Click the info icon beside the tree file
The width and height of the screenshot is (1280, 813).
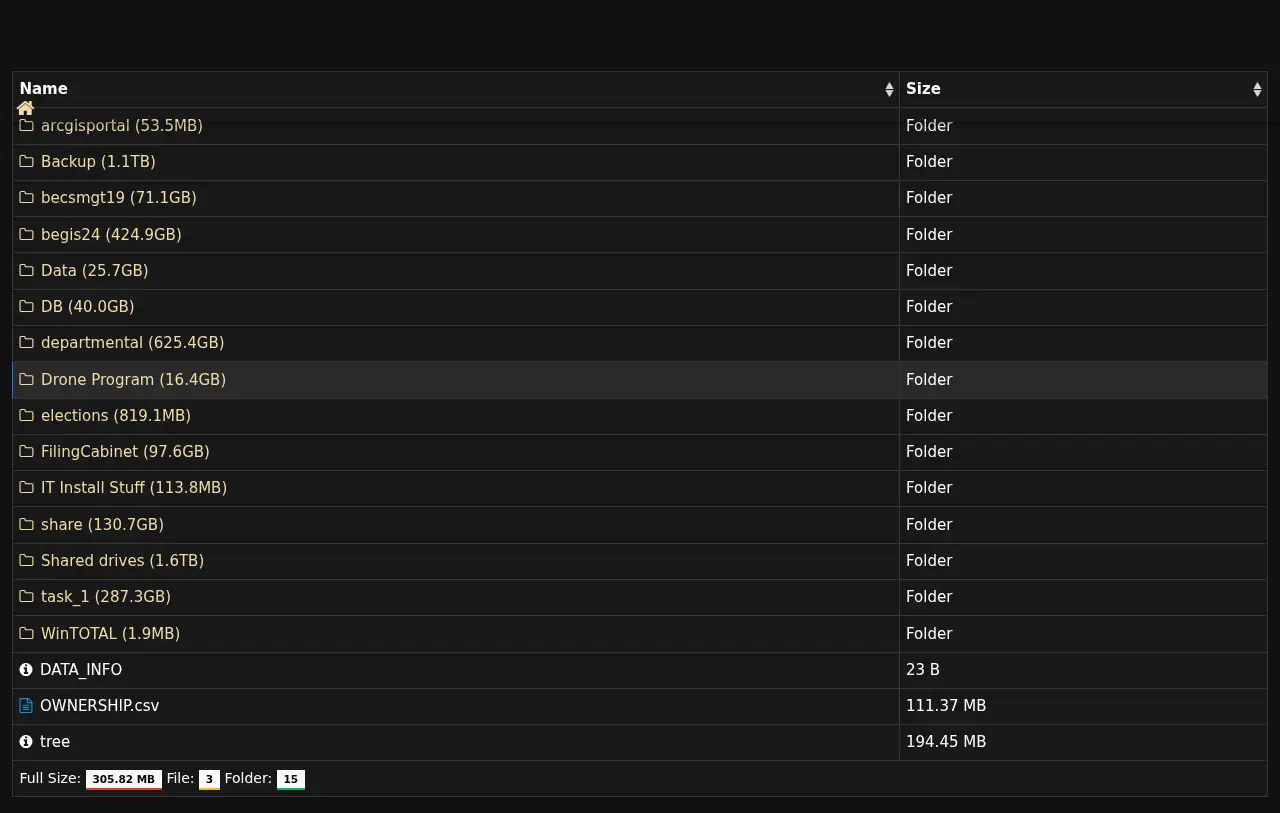pyautogui.click(x=26, y=742)
